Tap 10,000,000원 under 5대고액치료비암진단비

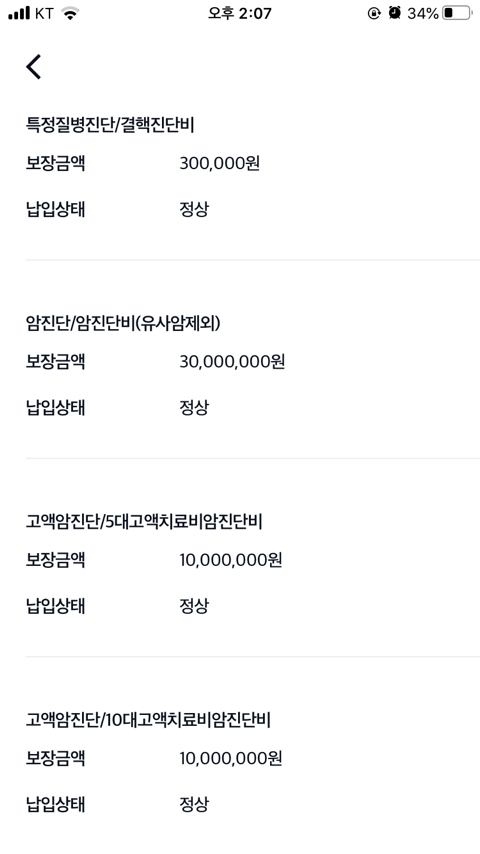click(x=230, y=560)
